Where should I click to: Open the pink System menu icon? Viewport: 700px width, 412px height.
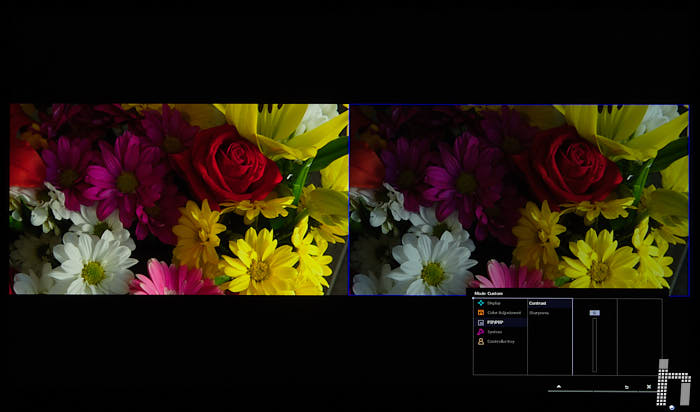(x=480, y=332)
